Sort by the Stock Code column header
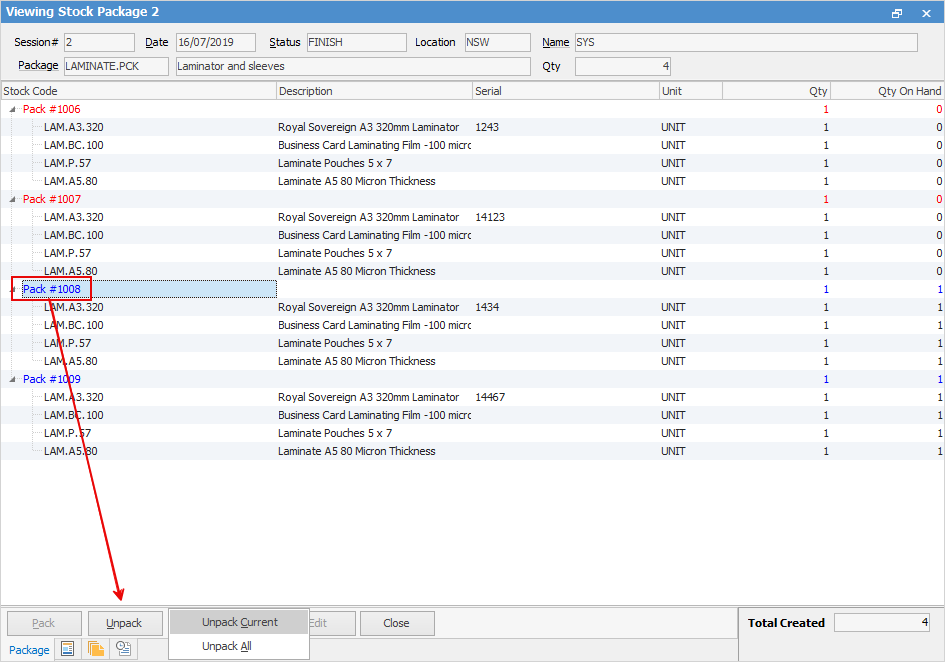This screenshot has width=945, height=662. (139, 91)
